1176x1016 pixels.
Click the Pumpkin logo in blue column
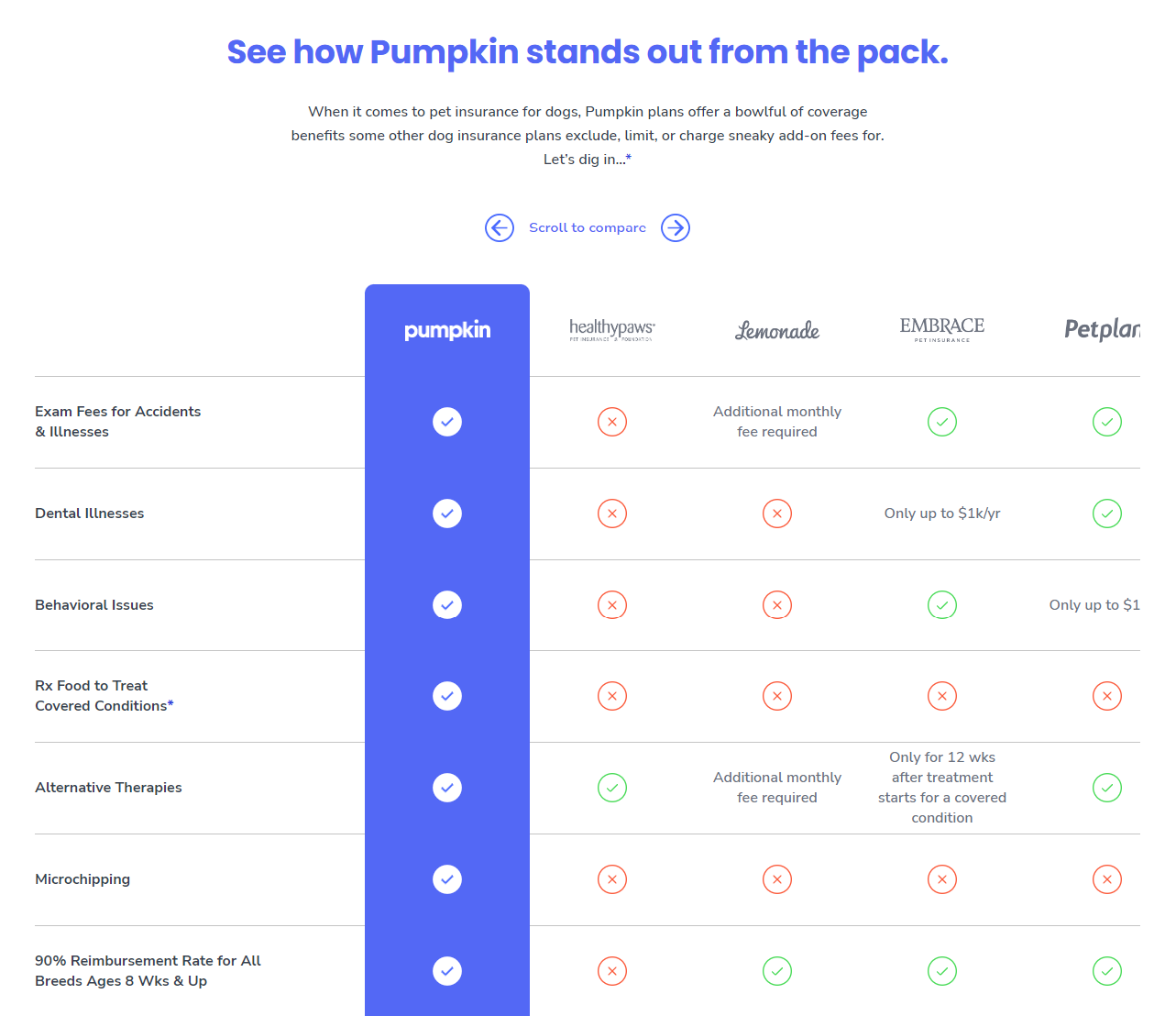(x=447, y=330)
